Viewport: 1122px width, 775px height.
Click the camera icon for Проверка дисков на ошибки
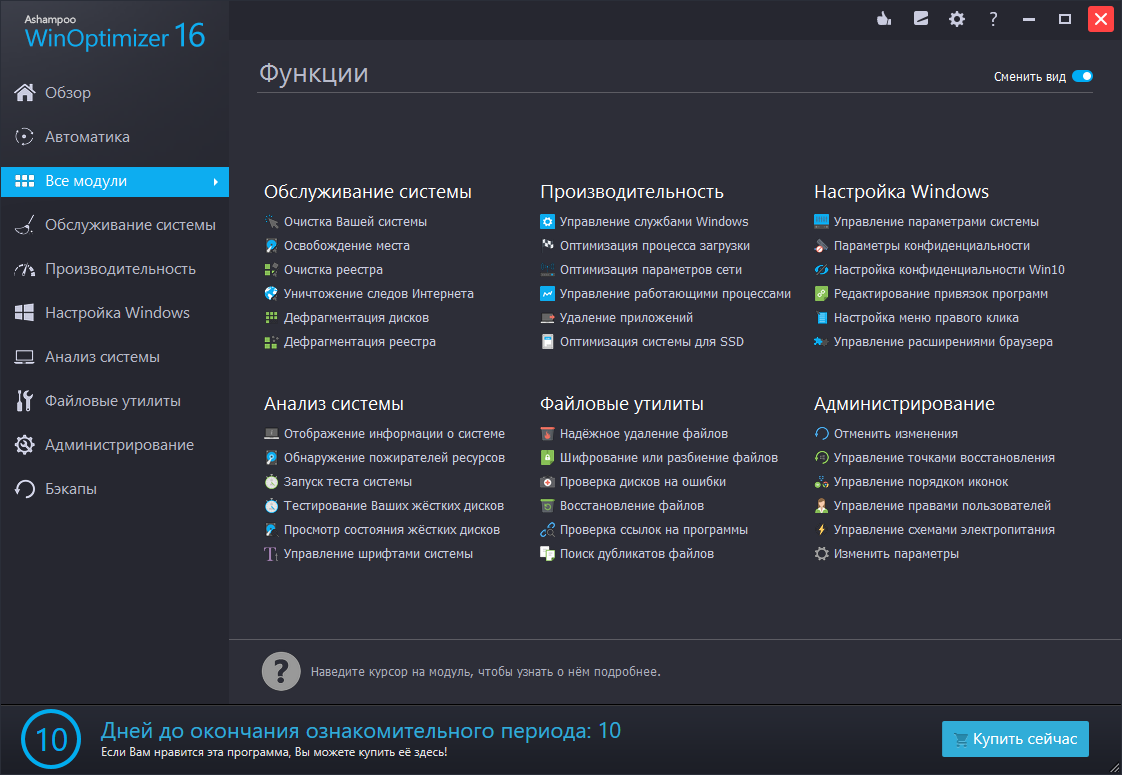[547, 482]
